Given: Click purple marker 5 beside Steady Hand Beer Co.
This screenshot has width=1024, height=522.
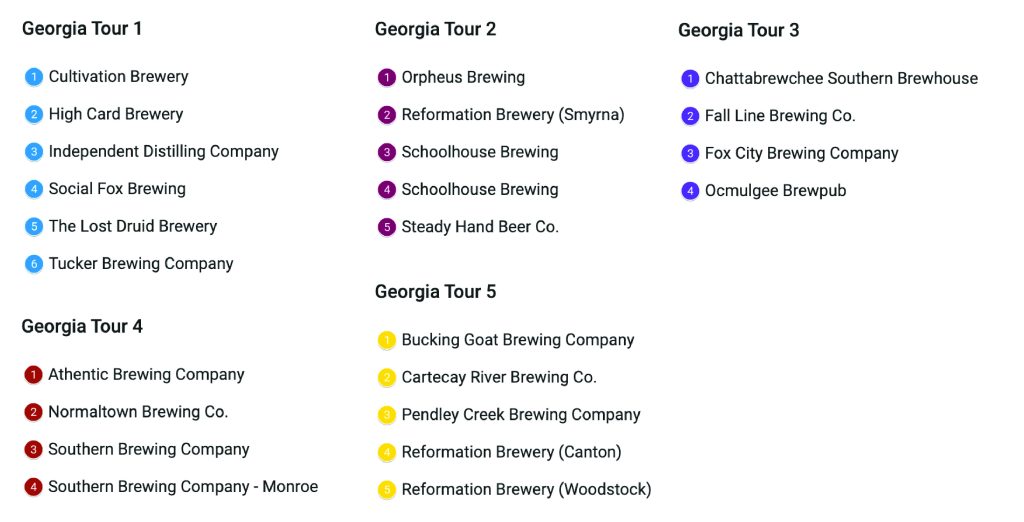Looking at the screenshot, I should point(387,227).
